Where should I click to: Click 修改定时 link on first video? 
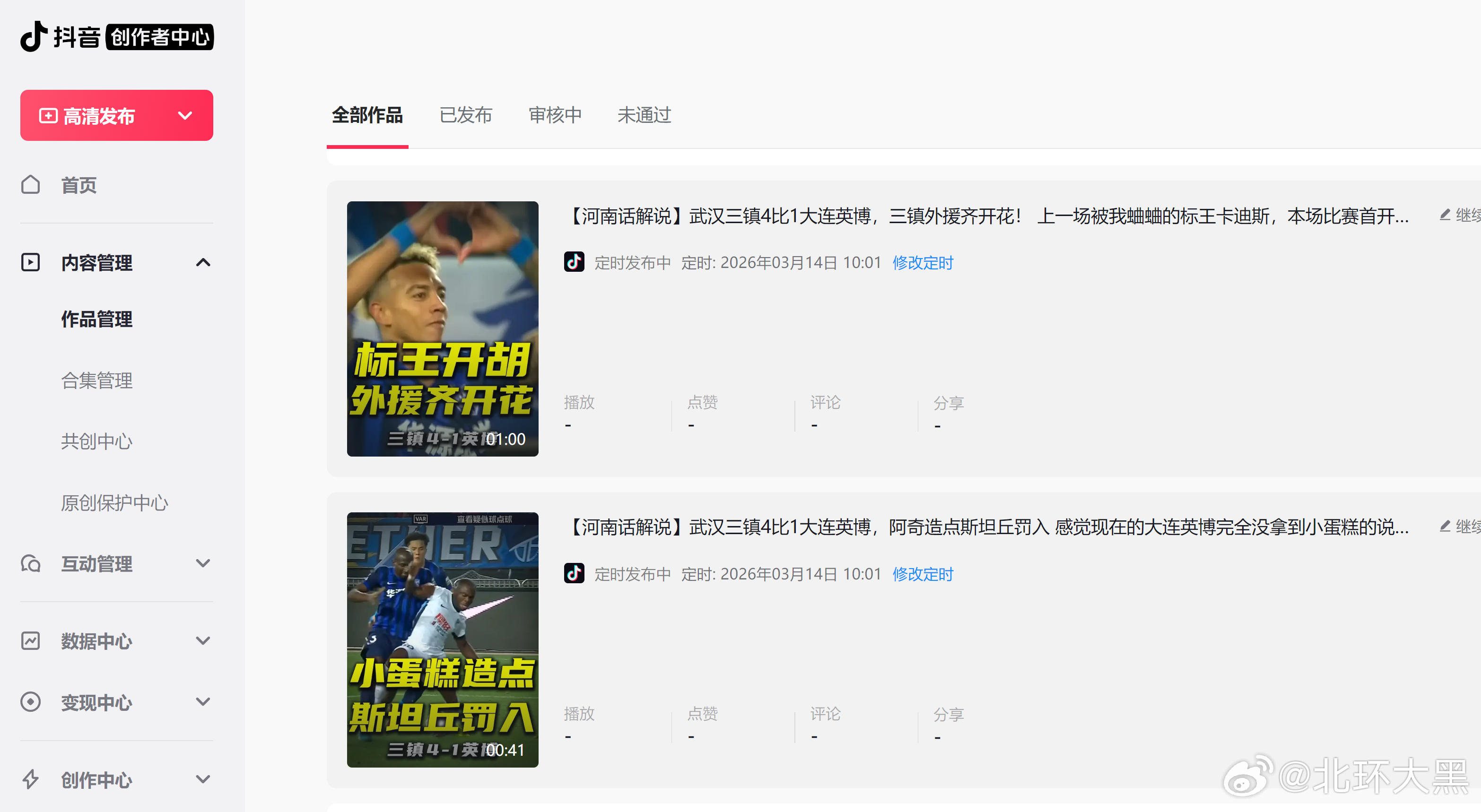click(x=922, y=263)
